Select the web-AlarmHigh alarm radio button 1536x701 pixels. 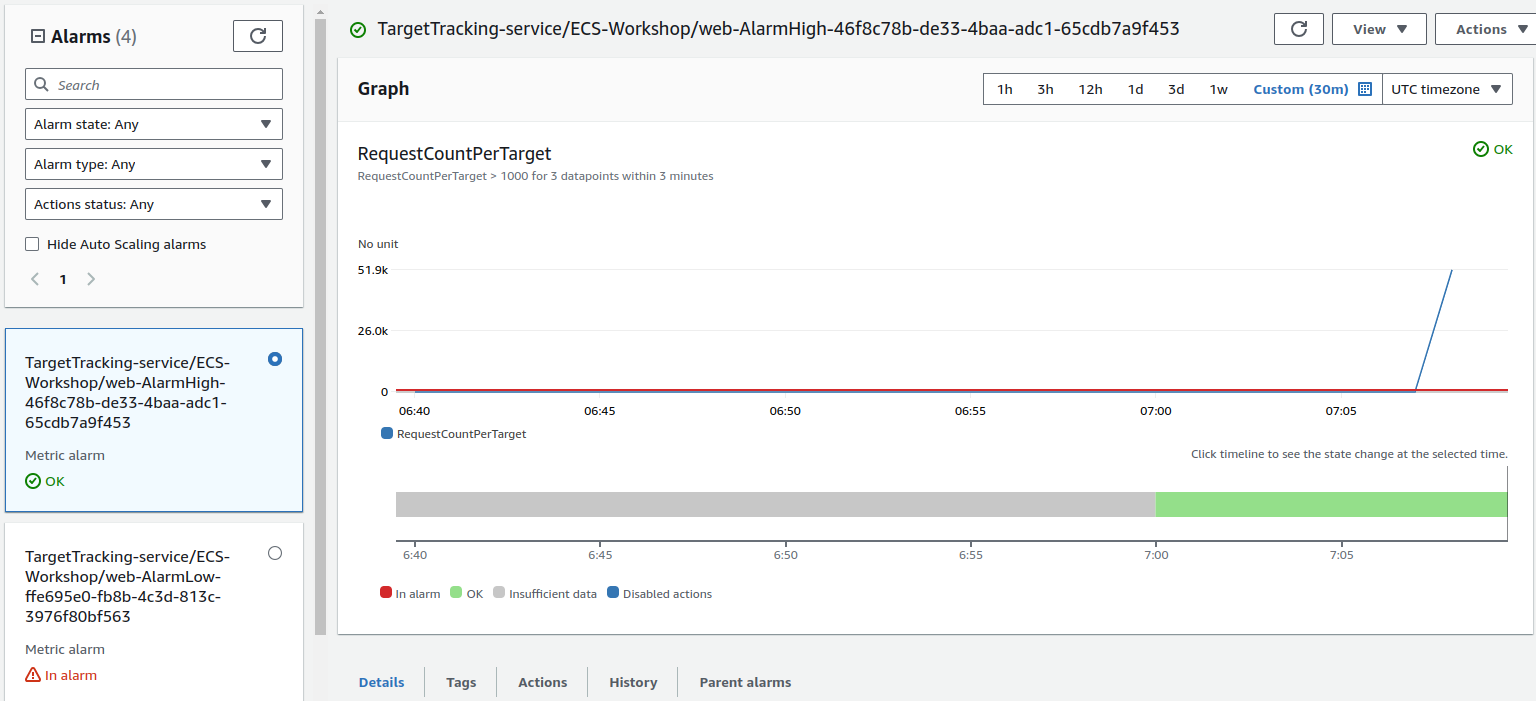click(x=275, y=359)
